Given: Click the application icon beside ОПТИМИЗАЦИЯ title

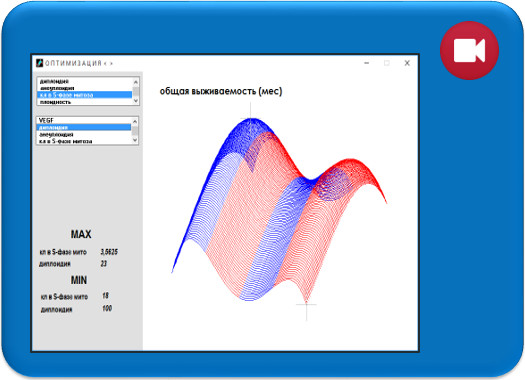Looking at the screenshot, I should (x=40, y=63).
